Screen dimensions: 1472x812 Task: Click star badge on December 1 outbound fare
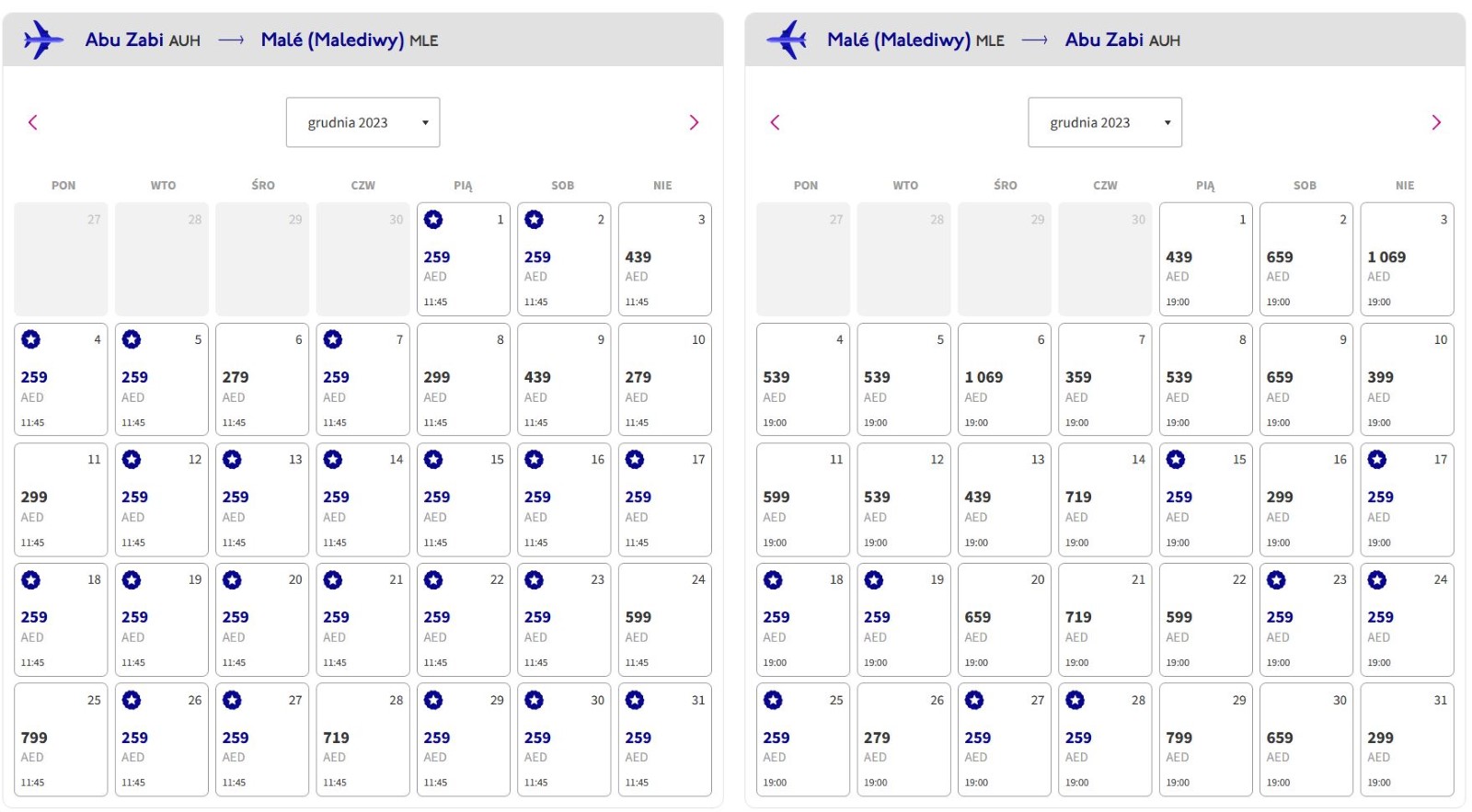[433, 219]
